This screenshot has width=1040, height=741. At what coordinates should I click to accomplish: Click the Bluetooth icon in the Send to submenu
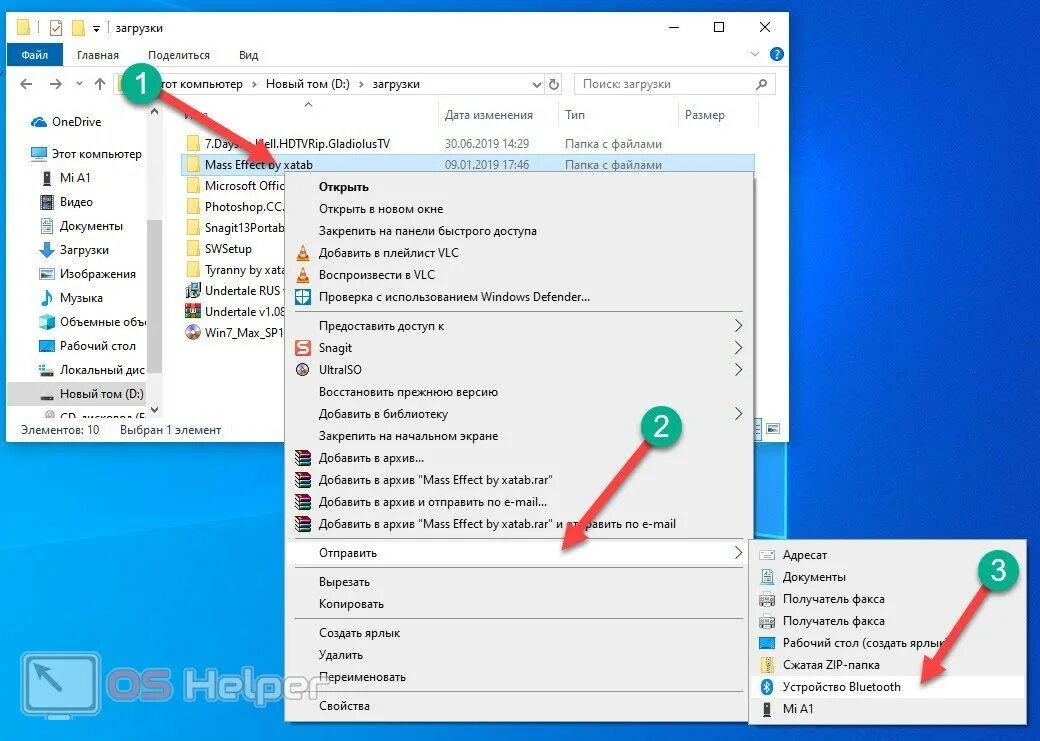pyautogui.click(x=767, y=687)
